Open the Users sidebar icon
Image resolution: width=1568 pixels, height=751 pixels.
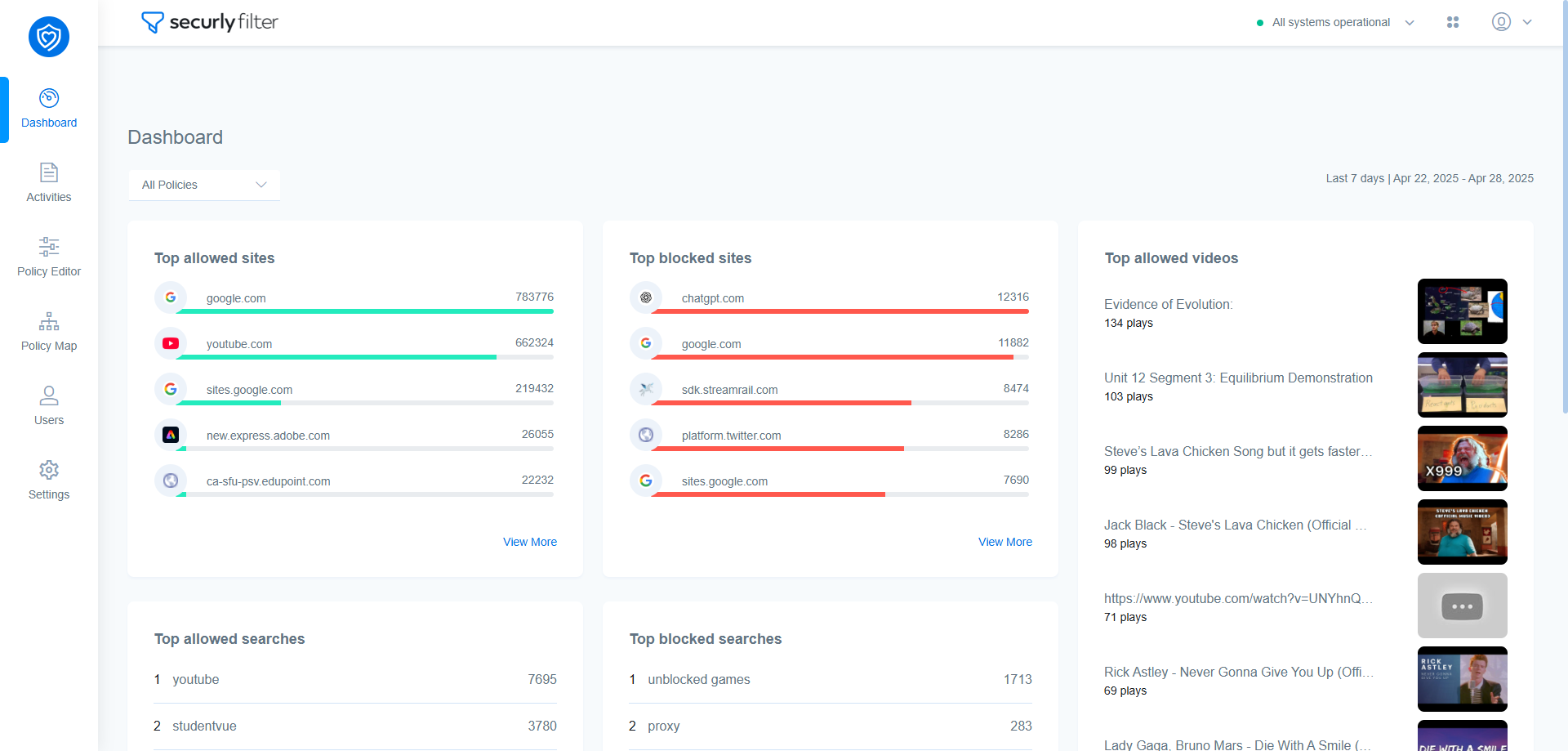49,396
